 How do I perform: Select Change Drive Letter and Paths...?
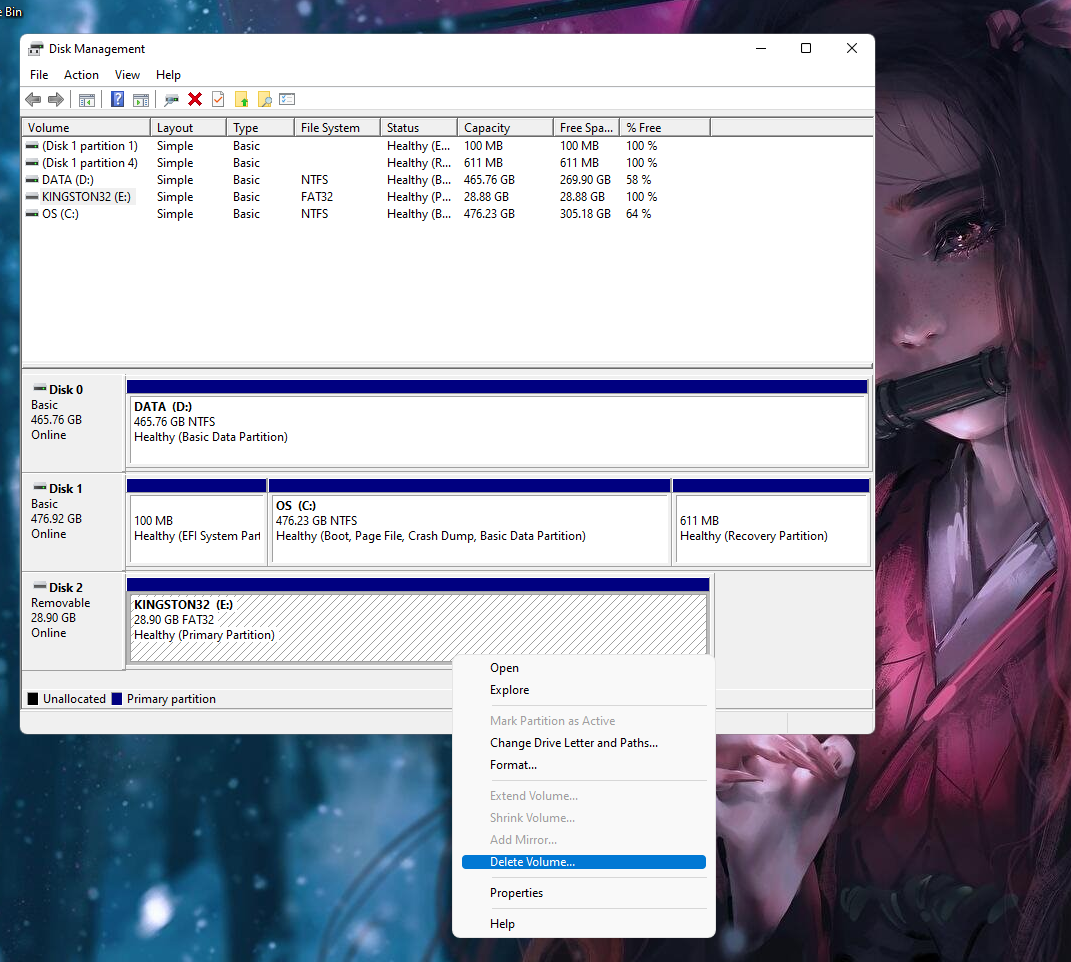click(583, 743)
